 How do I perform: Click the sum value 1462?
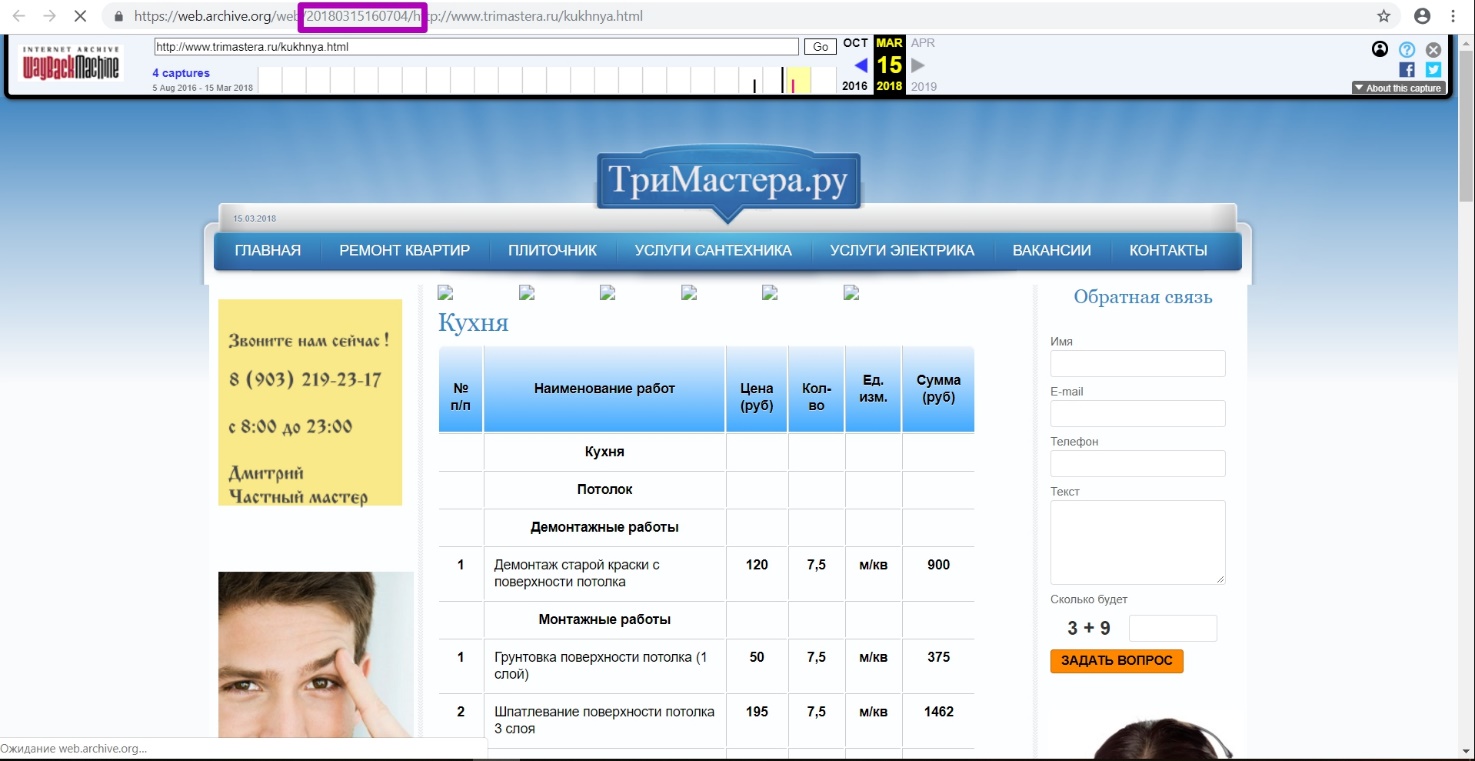[x=938, y=712]
